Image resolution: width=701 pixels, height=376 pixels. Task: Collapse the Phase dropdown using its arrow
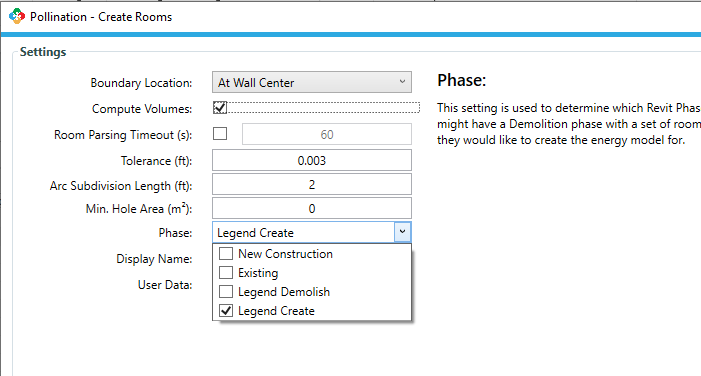click(402, 232)
